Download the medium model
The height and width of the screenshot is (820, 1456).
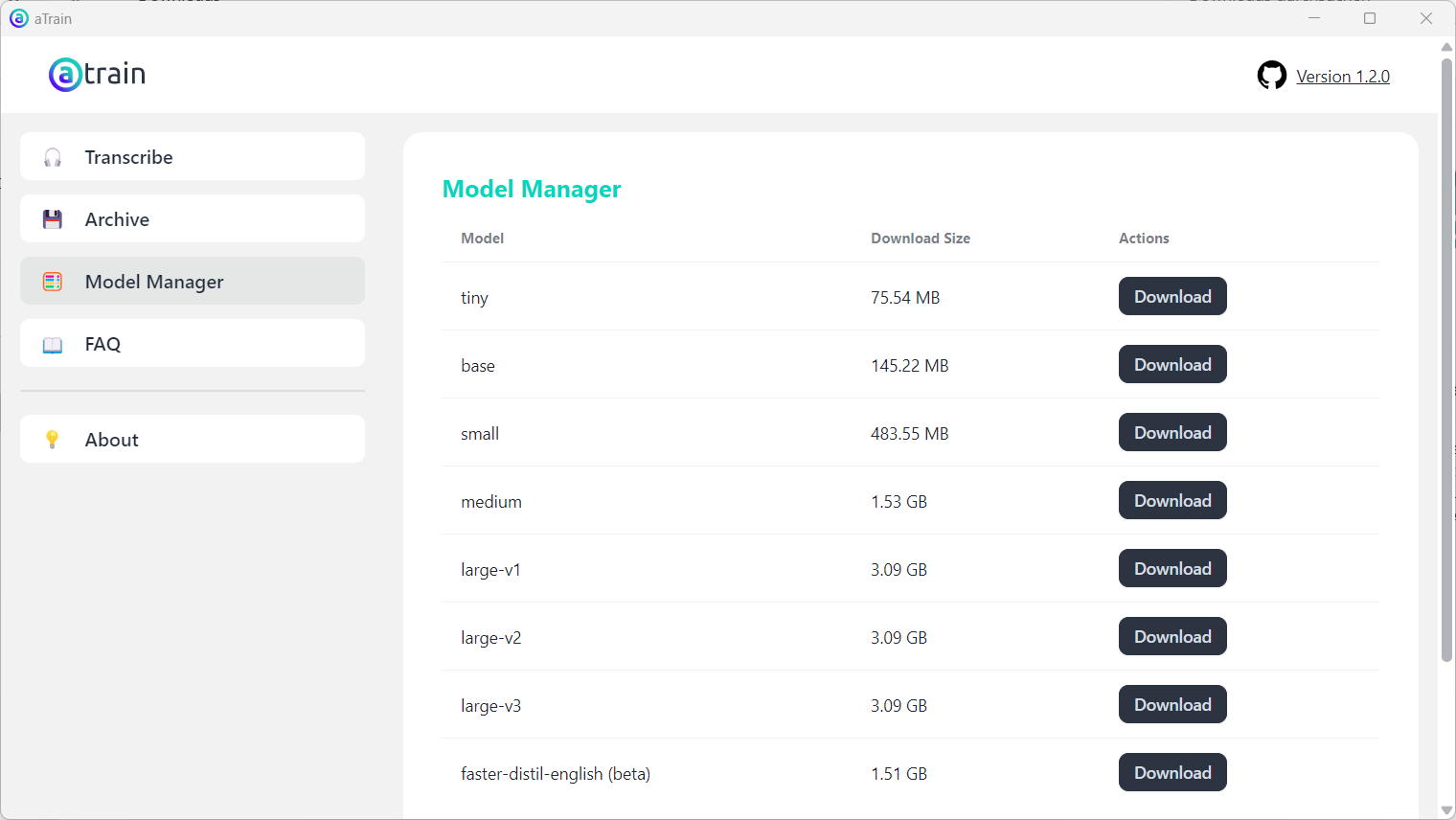point(1172,500)
